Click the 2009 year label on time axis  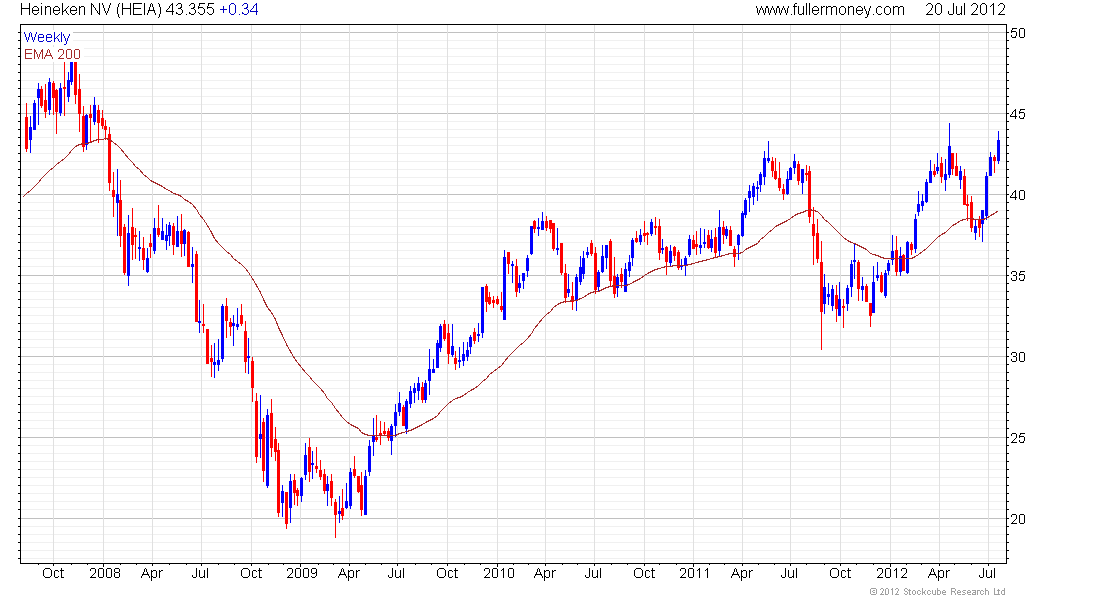click(302, 573)
